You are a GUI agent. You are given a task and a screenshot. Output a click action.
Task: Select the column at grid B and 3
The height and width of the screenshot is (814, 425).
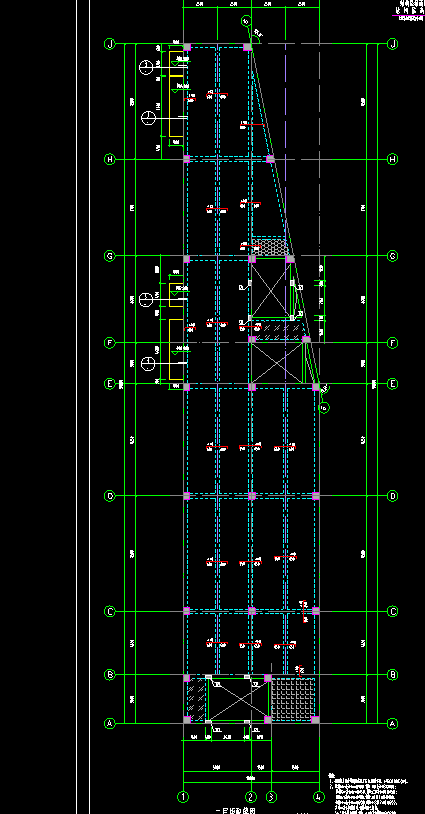point(268,678)
